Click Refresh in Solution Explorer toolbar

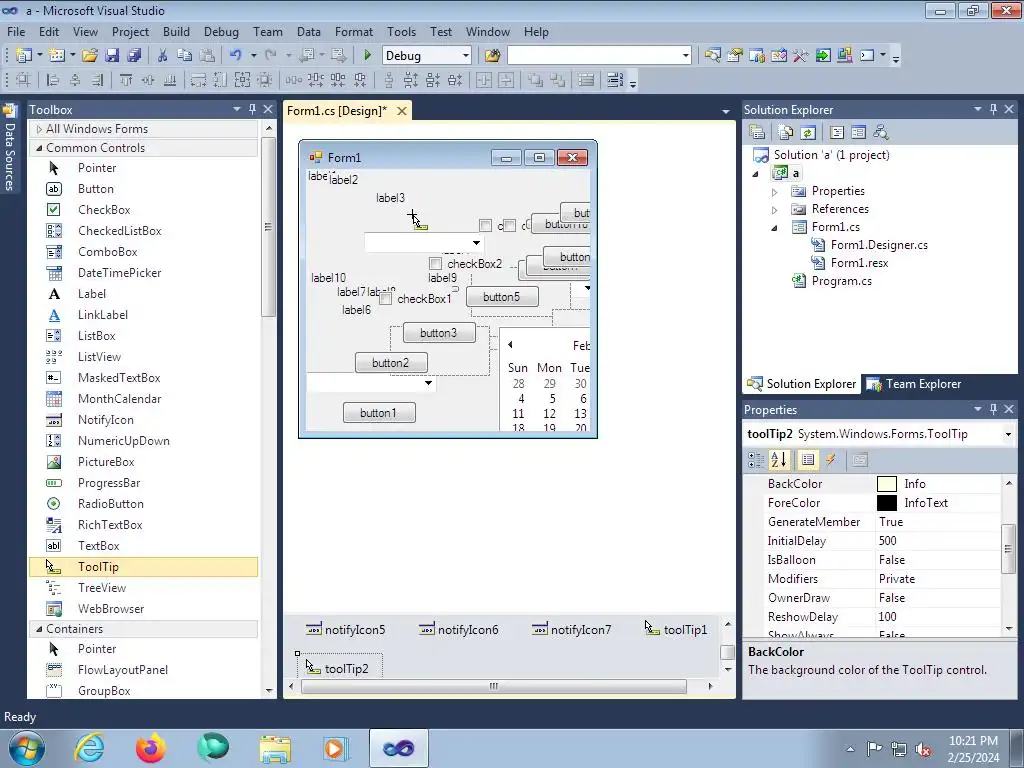808,133
